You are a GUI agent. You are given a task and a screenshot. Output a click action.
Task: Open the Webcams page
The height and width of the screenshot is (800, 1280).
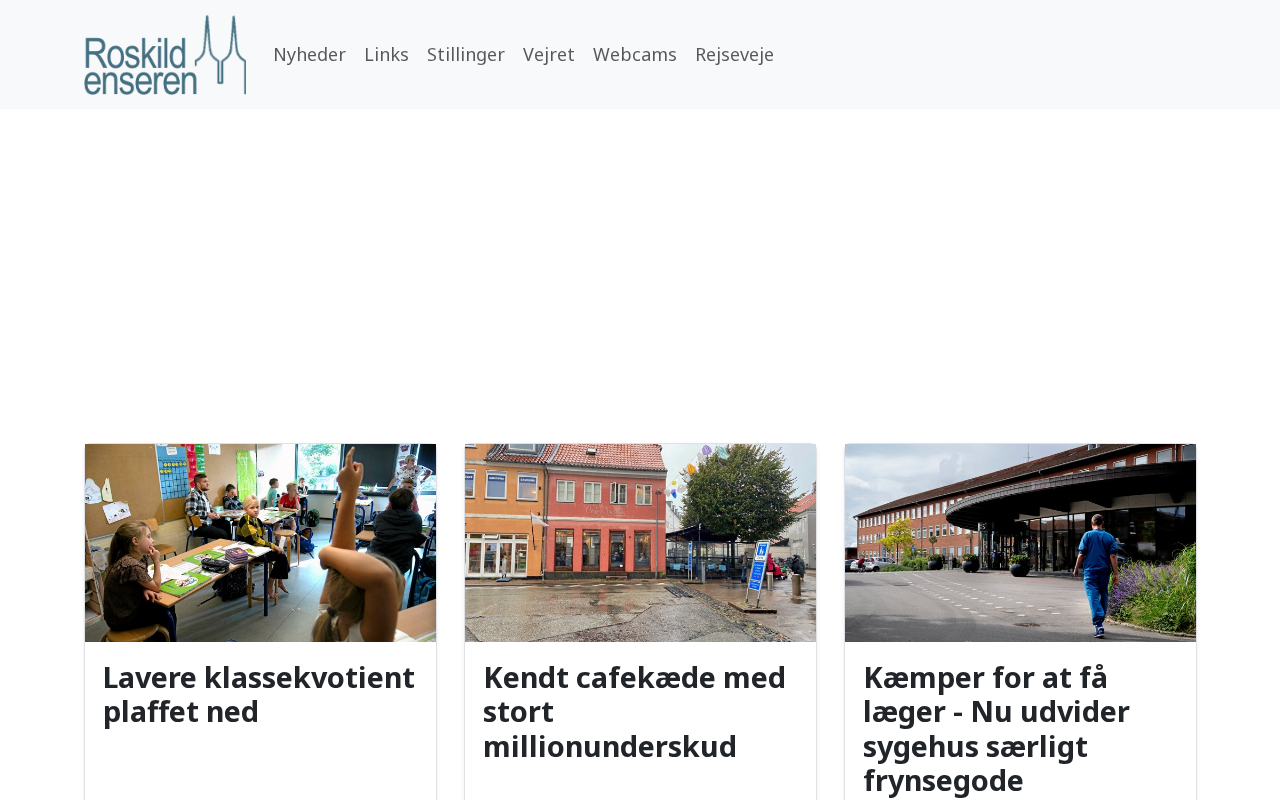635,54
